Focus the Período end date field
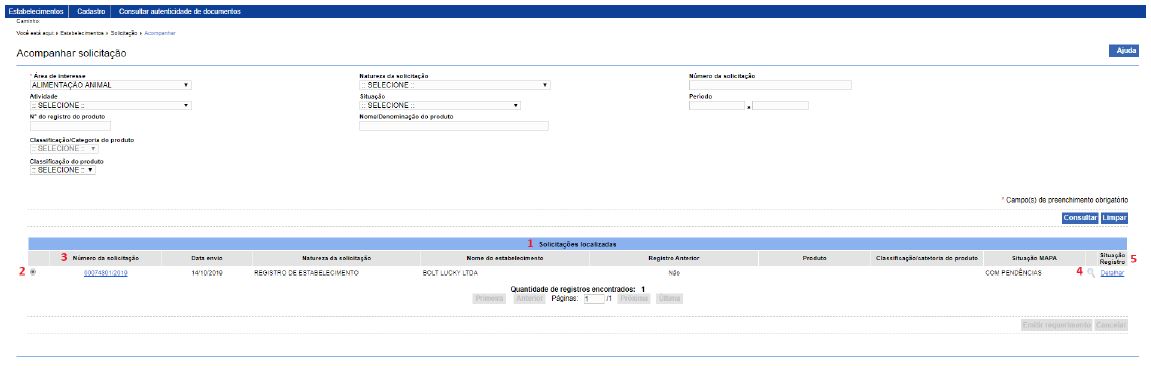This screenshot has height=383, width=1151. [x=780, y=106]
